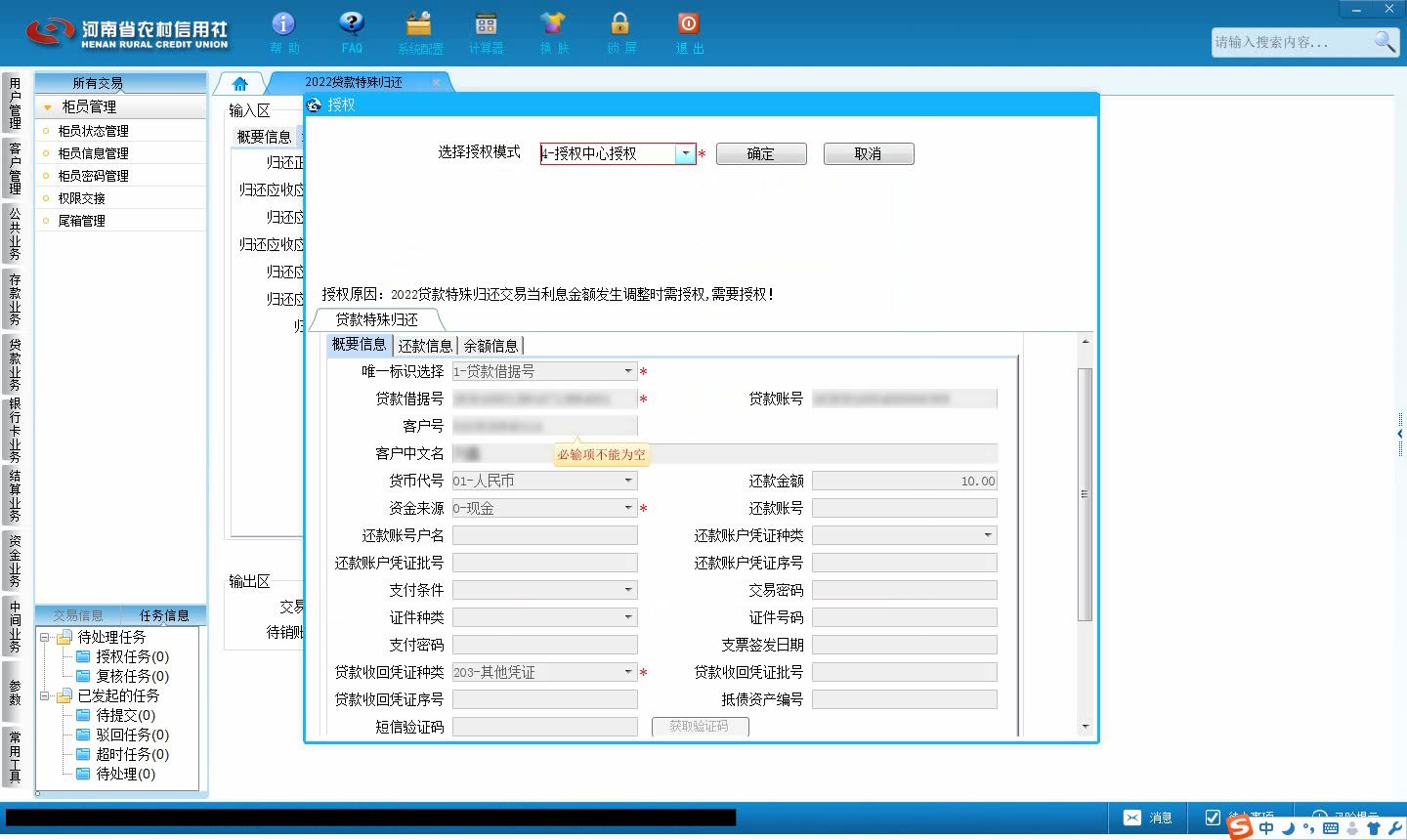Switch to 余额信息 tab
1407x840 pixels.
(490, 345)
